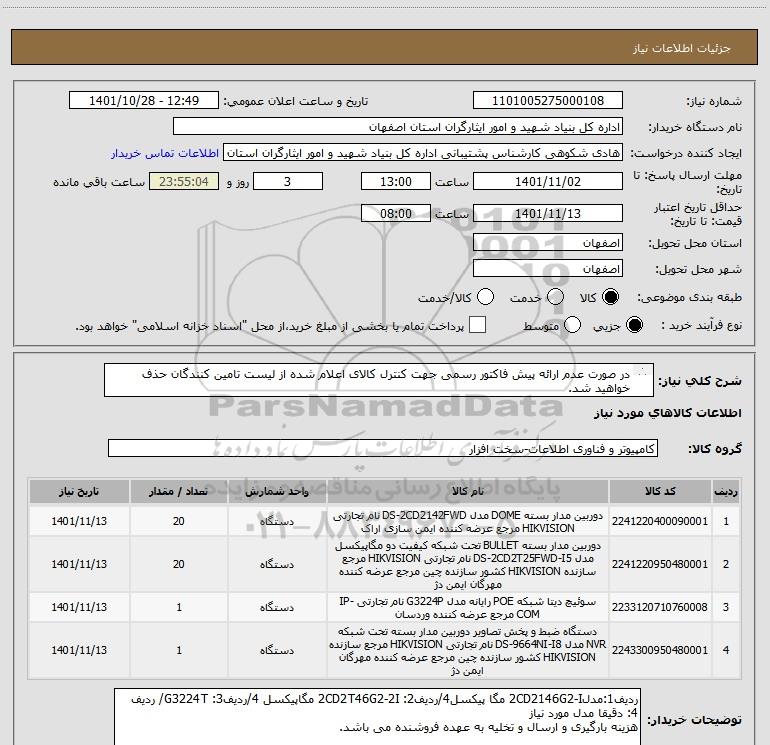Click product code 2241220400090001

click(660, 522)
